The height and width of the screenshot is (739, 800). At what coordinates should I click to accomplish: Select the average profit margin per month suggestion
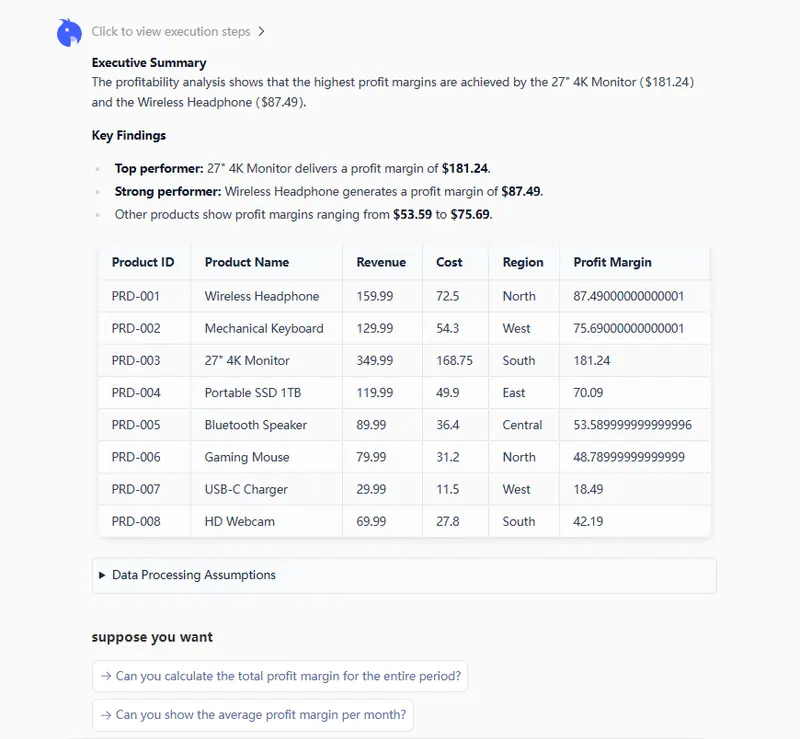252,715
